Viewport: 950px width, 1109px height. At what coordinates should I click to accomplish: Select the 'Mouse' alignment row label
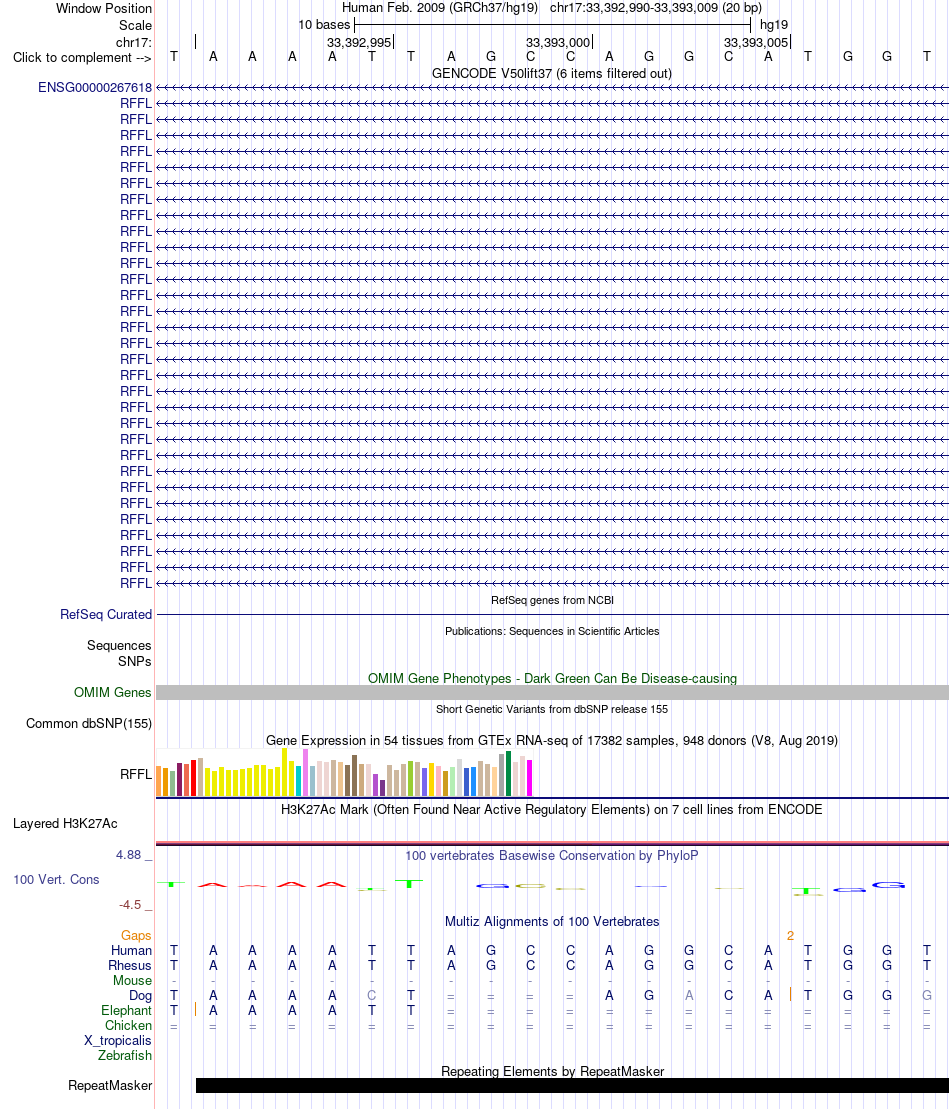[132, 980]
